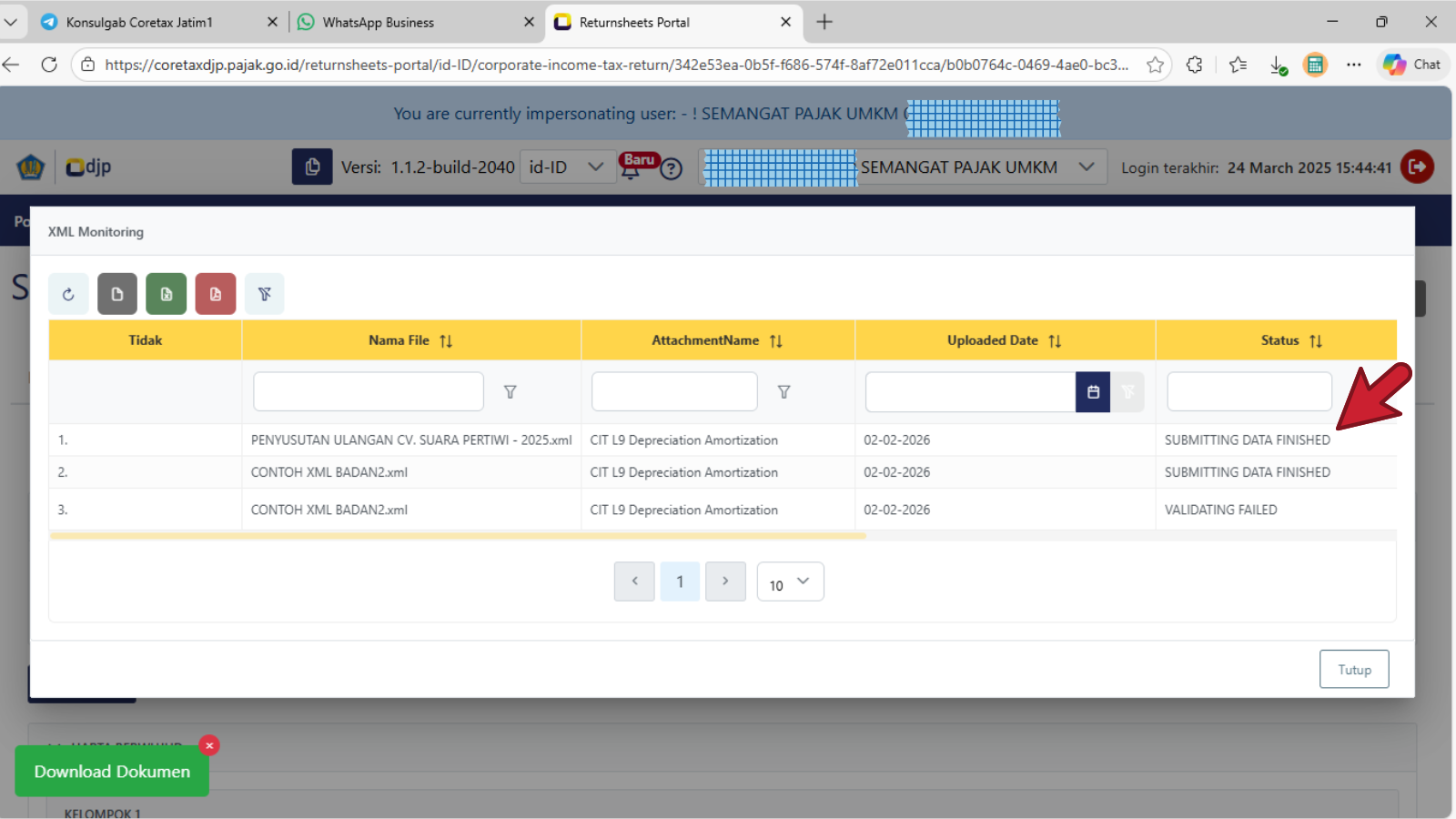Sort the table by Status
This screenshot has height=819, width=1456.
pyautogui.click(x=1315, y=340)
